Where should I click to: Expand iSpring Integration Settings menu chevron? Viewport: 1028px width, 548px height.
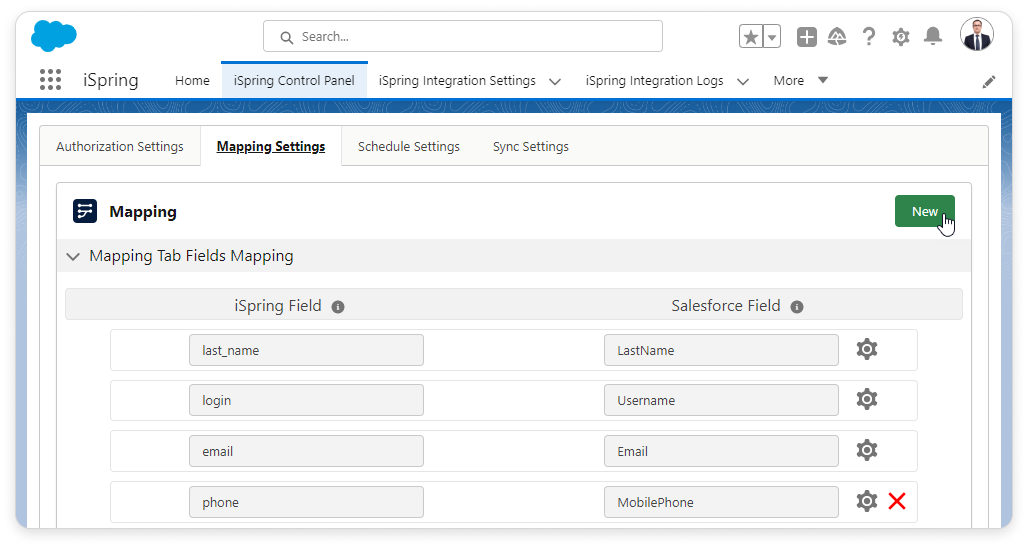pyautogui.click(x=555, y=81)
